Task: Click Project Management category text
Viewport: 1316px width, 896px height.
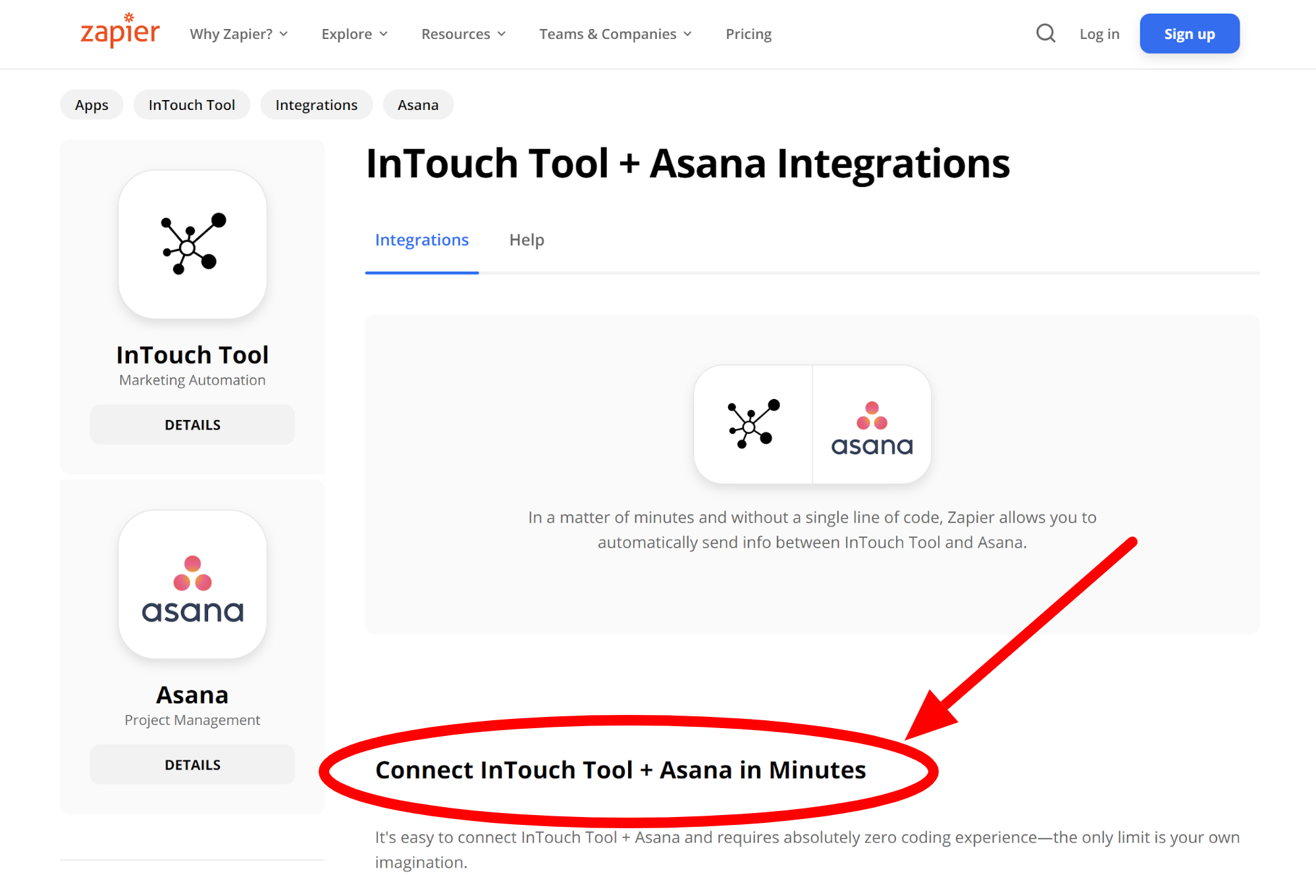Action: point(192,720)
